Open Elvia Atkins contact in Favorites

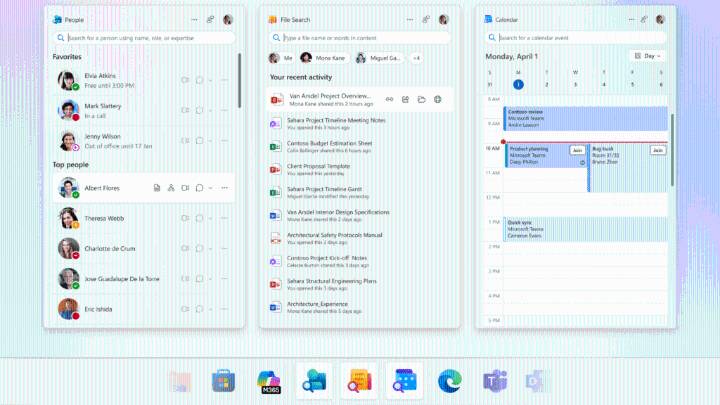coord(144,80)
